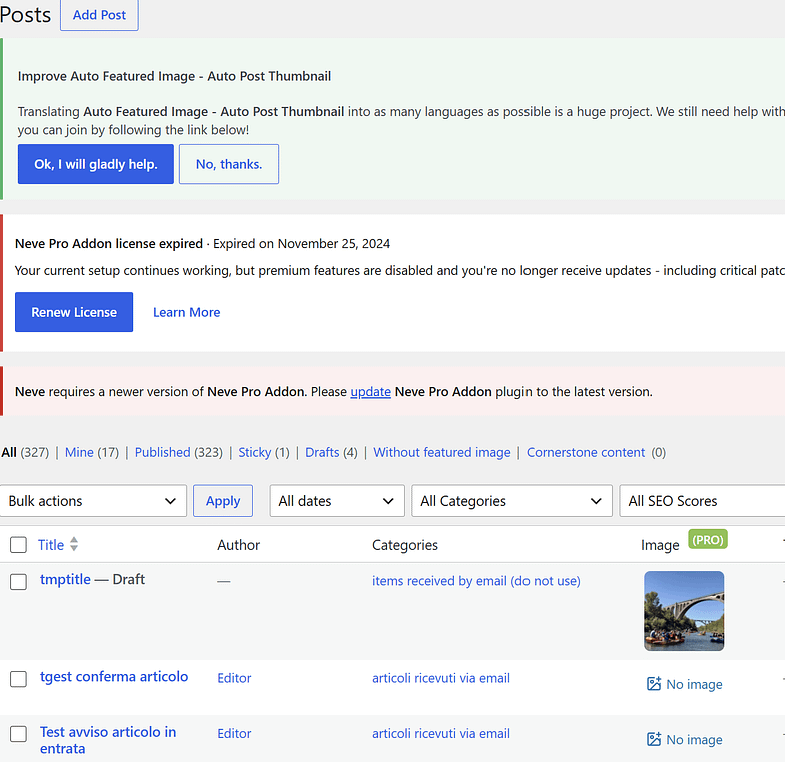Viewport: 785px width, 762px height.
Task: Click the No image icon for tgest conferma articolo
Action: pyautogui.click(x=654, y=684)
